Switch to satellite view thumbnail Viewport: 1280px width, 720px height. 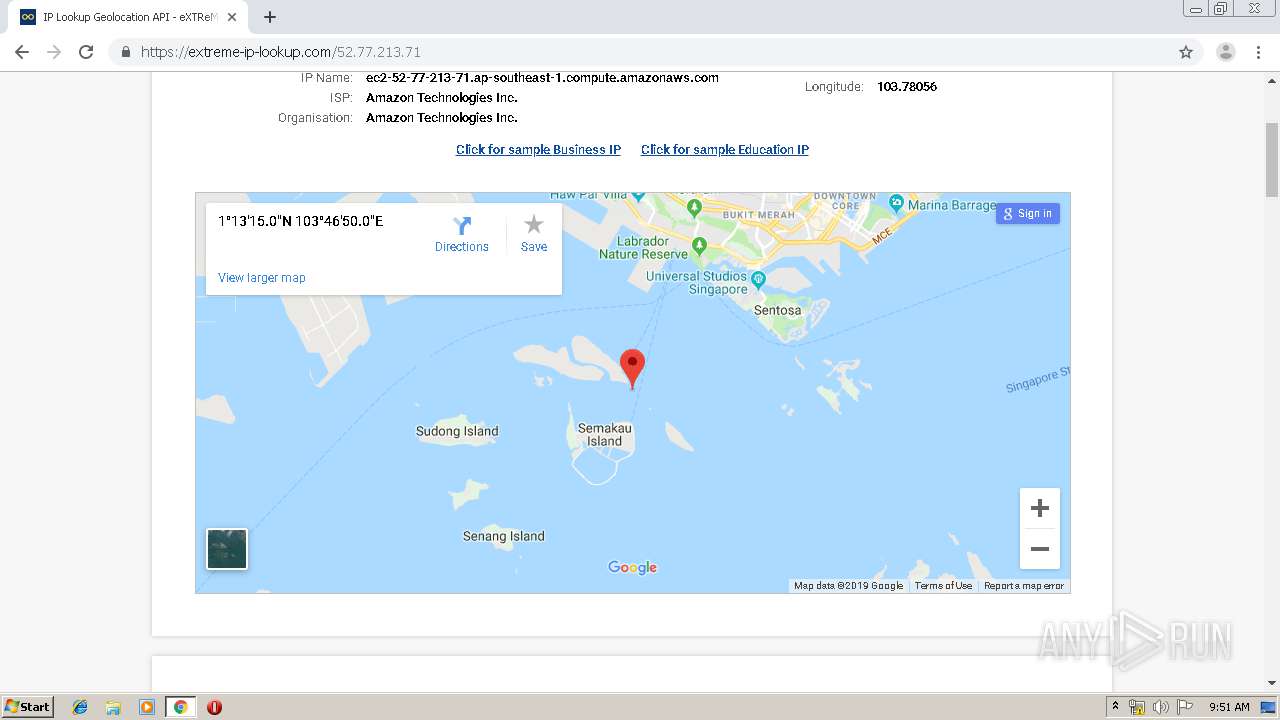227,549
